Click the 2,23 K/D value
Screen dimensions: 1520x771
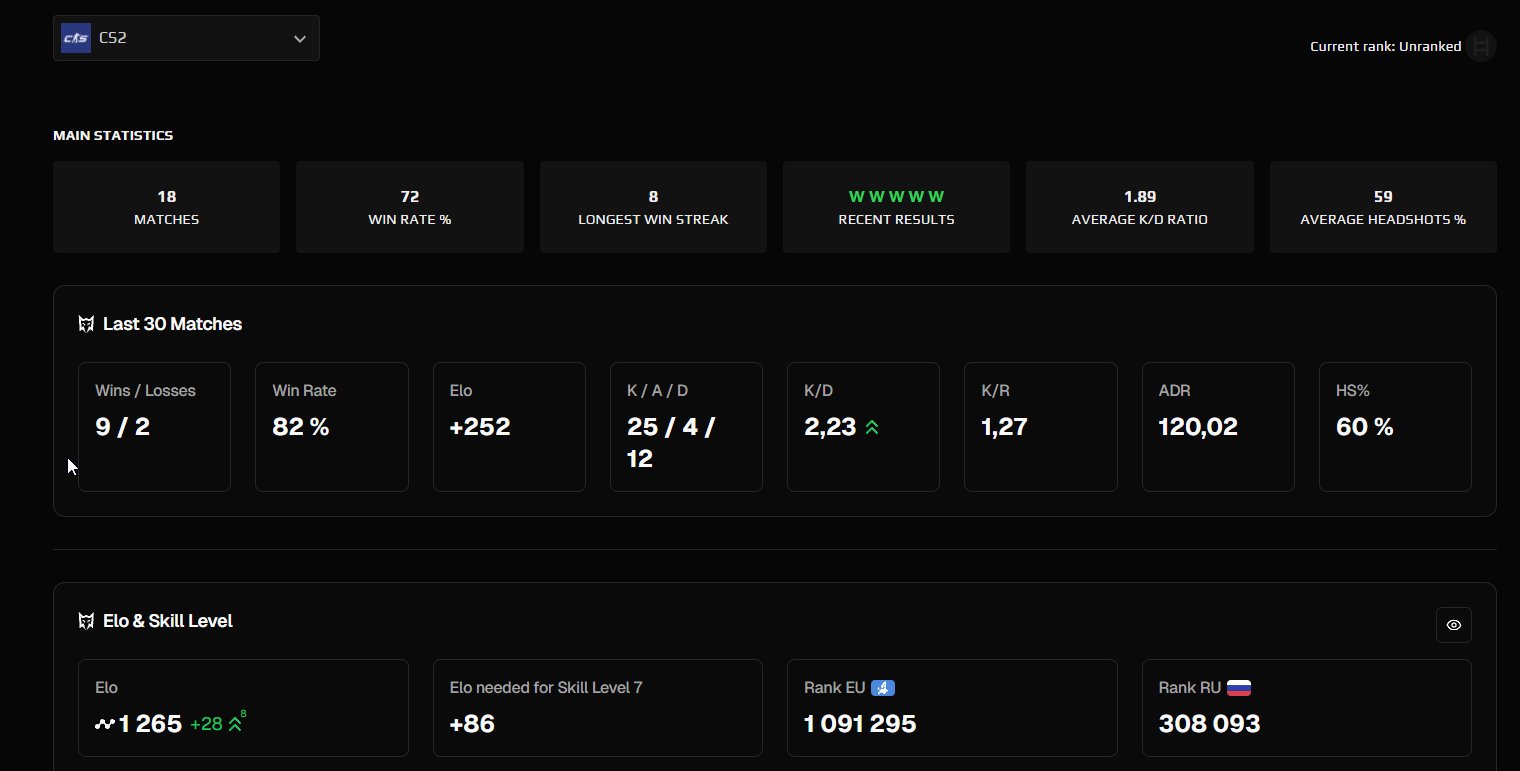click(830, 427)
